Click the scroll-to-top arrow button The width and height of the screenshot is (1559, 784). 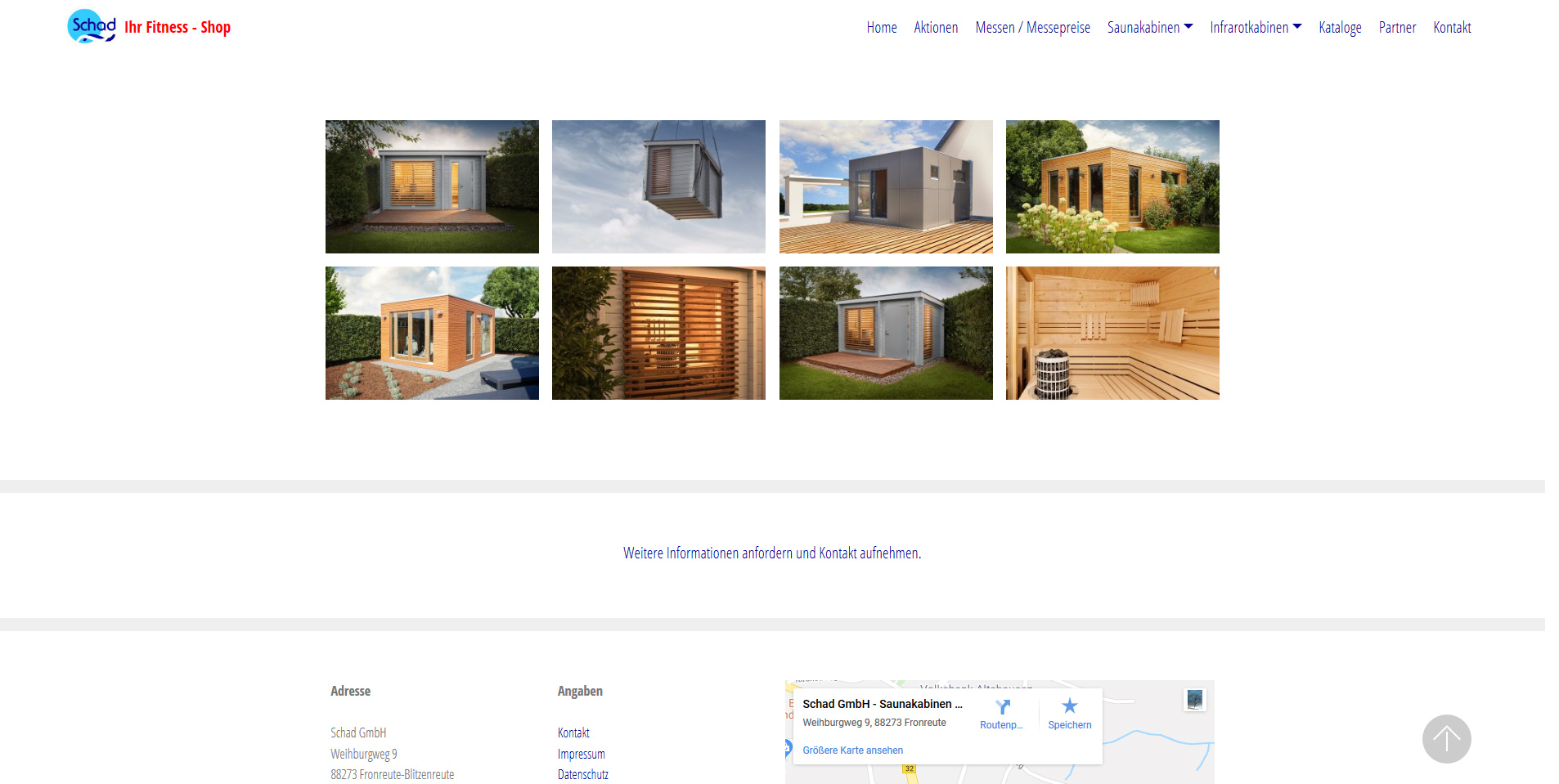click(1445, 739)
